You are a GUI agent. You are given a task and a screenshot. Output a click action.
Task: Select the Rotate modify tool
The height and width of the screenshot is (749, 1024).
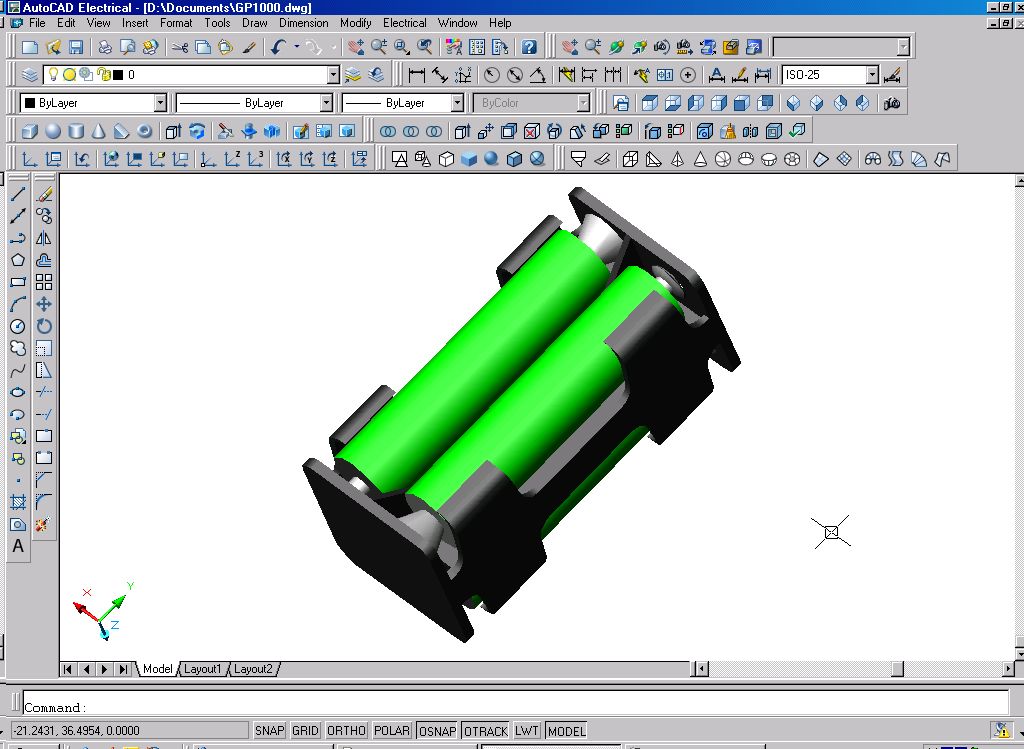tap(44, 326)
